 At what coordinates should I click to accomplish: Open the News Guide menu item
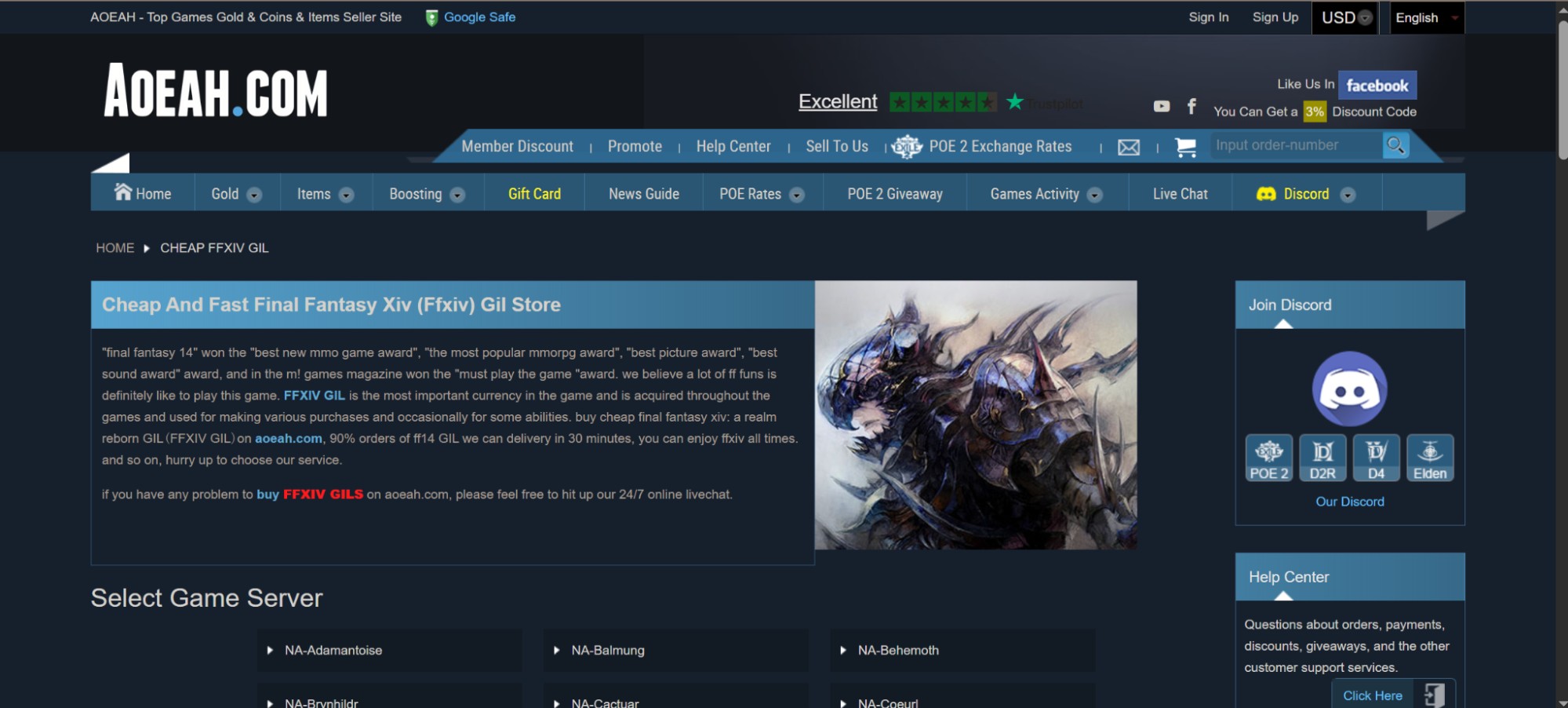pos(643,194)
